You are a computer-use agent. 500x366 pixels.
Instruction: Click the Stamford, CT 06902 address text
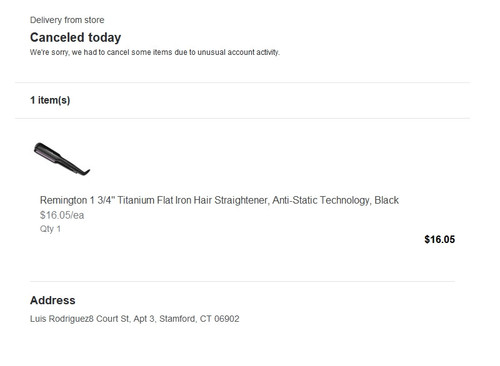pyautogui.click(x=199, y=319)
